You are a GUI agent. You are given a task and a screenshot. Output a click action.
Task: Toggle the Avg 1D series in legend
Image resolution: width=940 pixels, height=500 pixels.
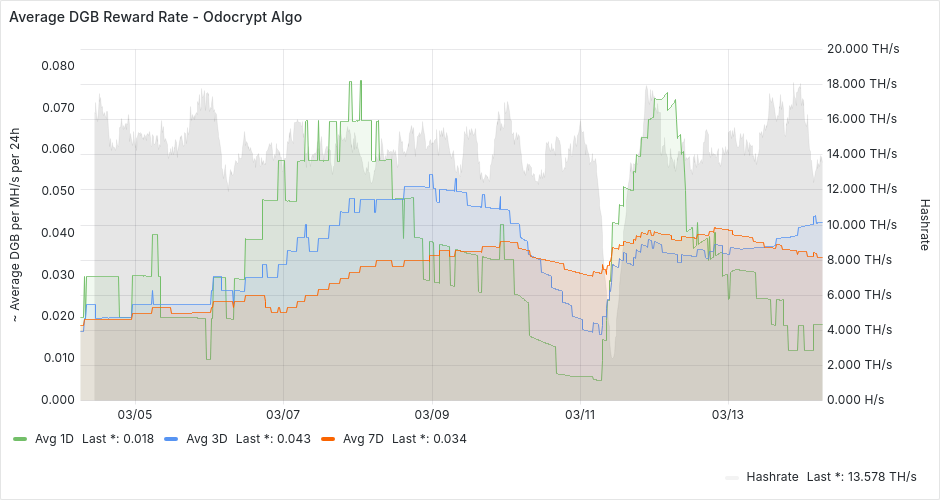(54, 439)
